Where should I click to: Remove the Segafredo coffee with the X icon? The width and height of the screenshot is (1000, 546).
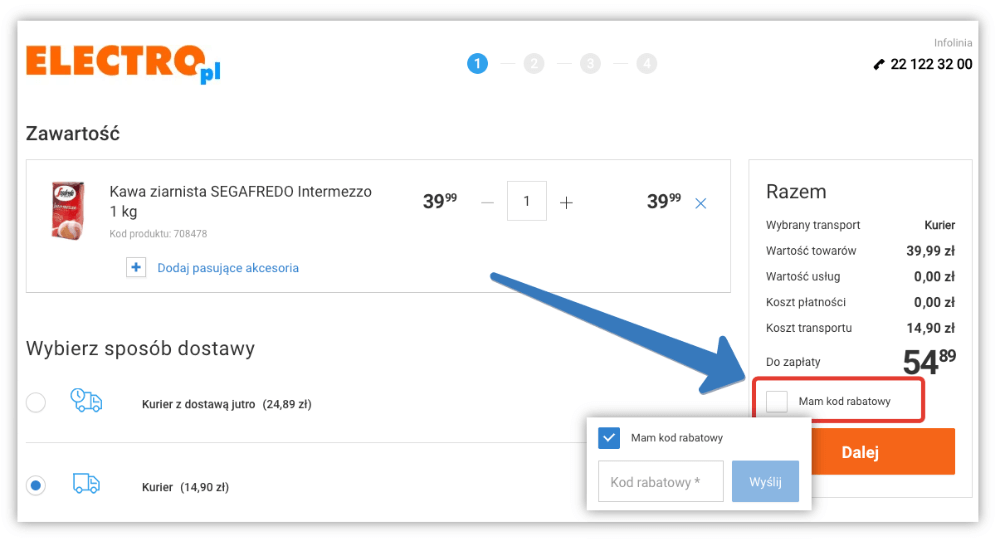[700, 203]
